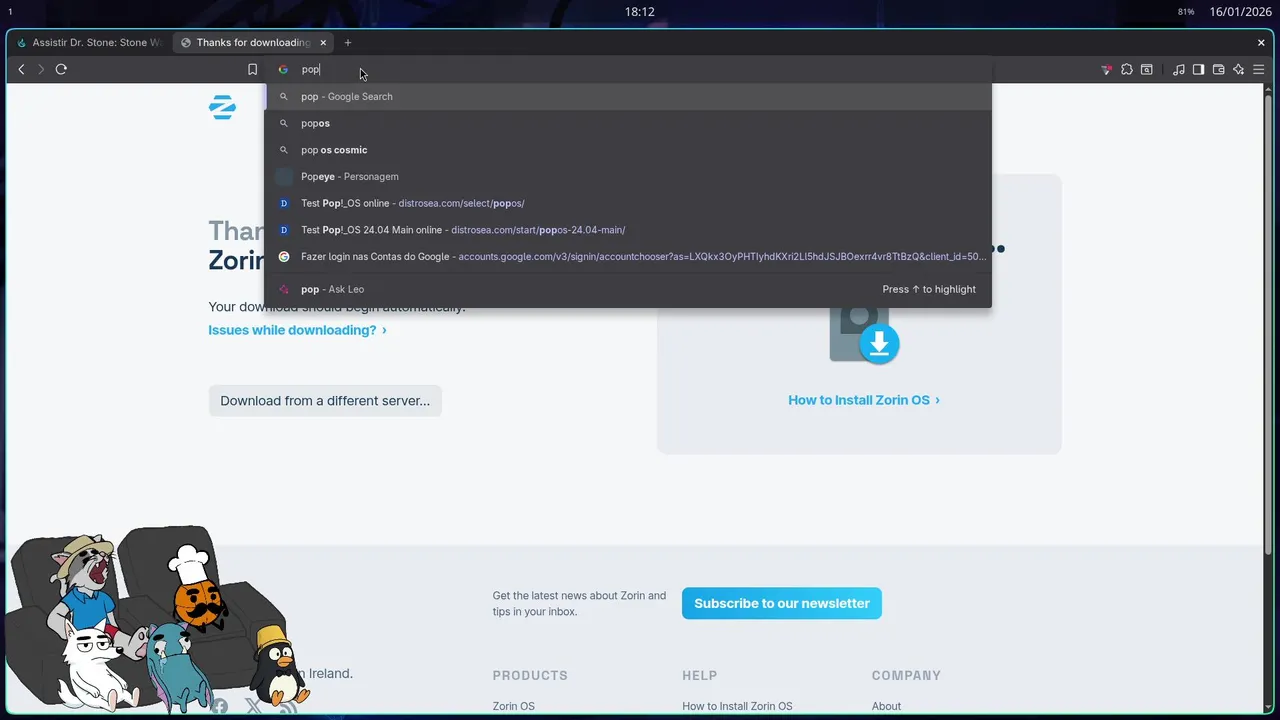The image size is (1280, 720).
Task: Open a new tab with the plus icon
Action: coord(348,43)
